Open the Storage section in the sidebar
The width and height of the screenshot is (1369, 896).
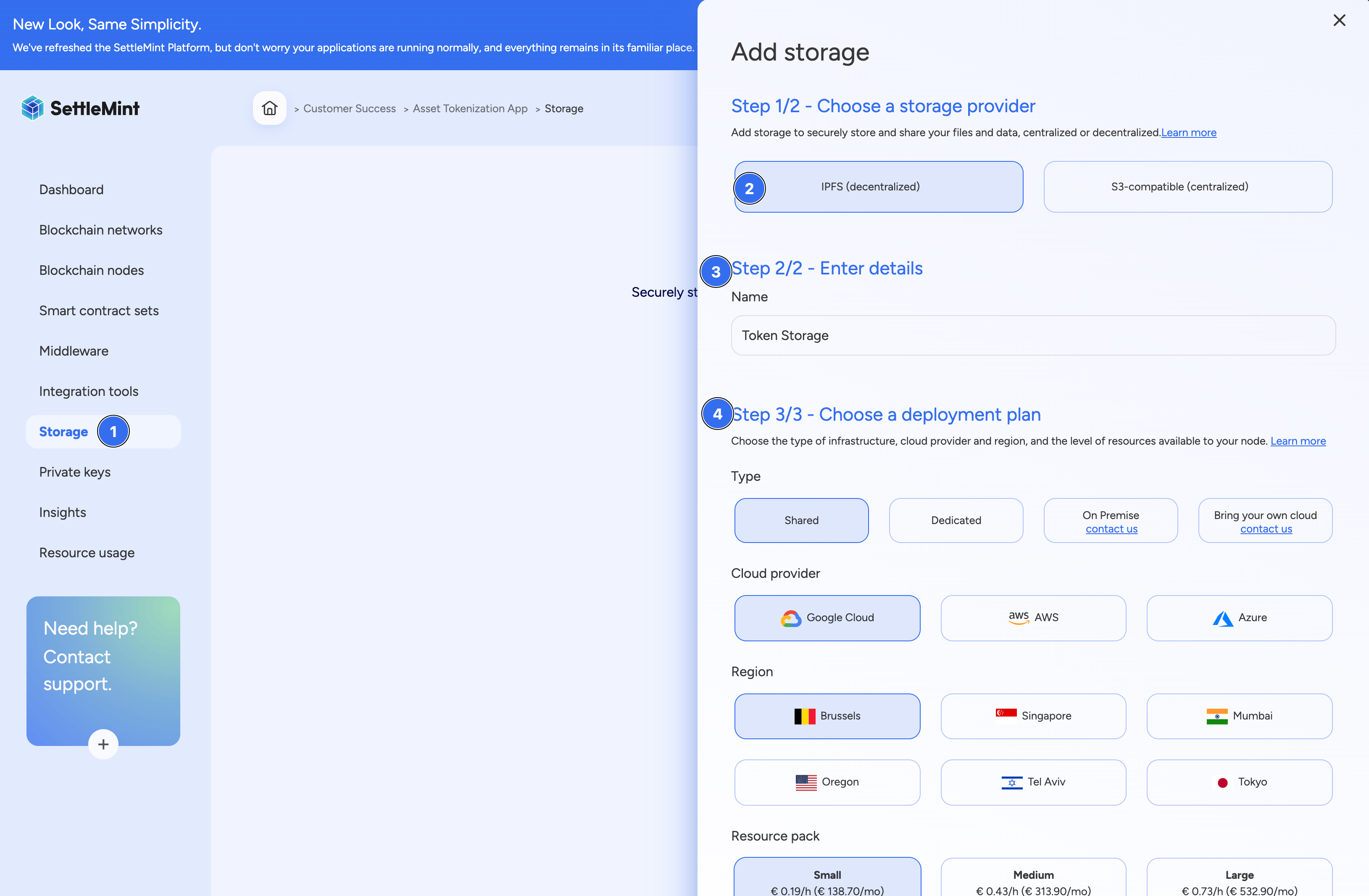point(63,432)
